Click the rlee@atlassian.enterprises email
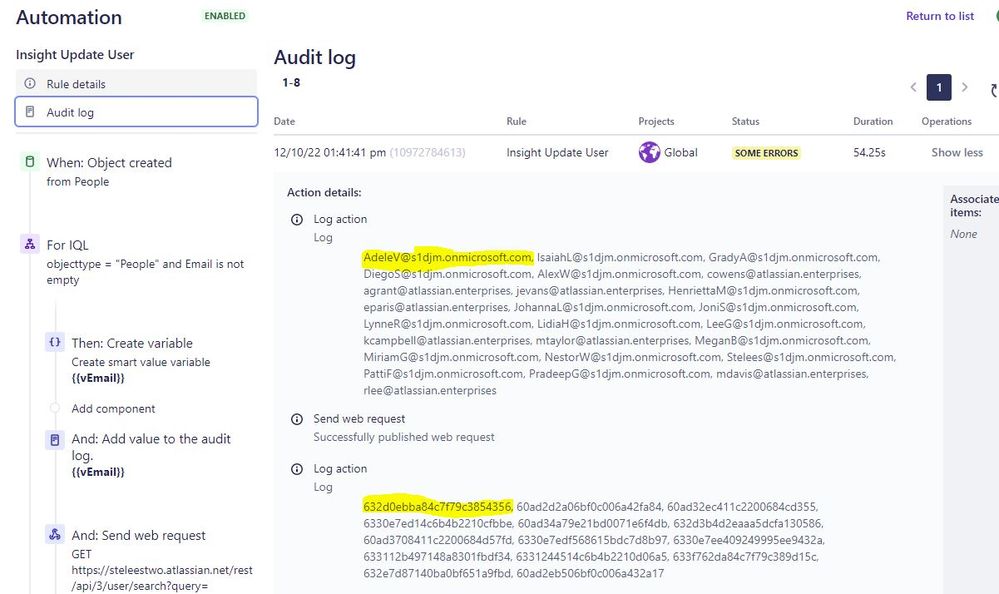999x594 pixels. pyautogui.click(x=430, y=390)
